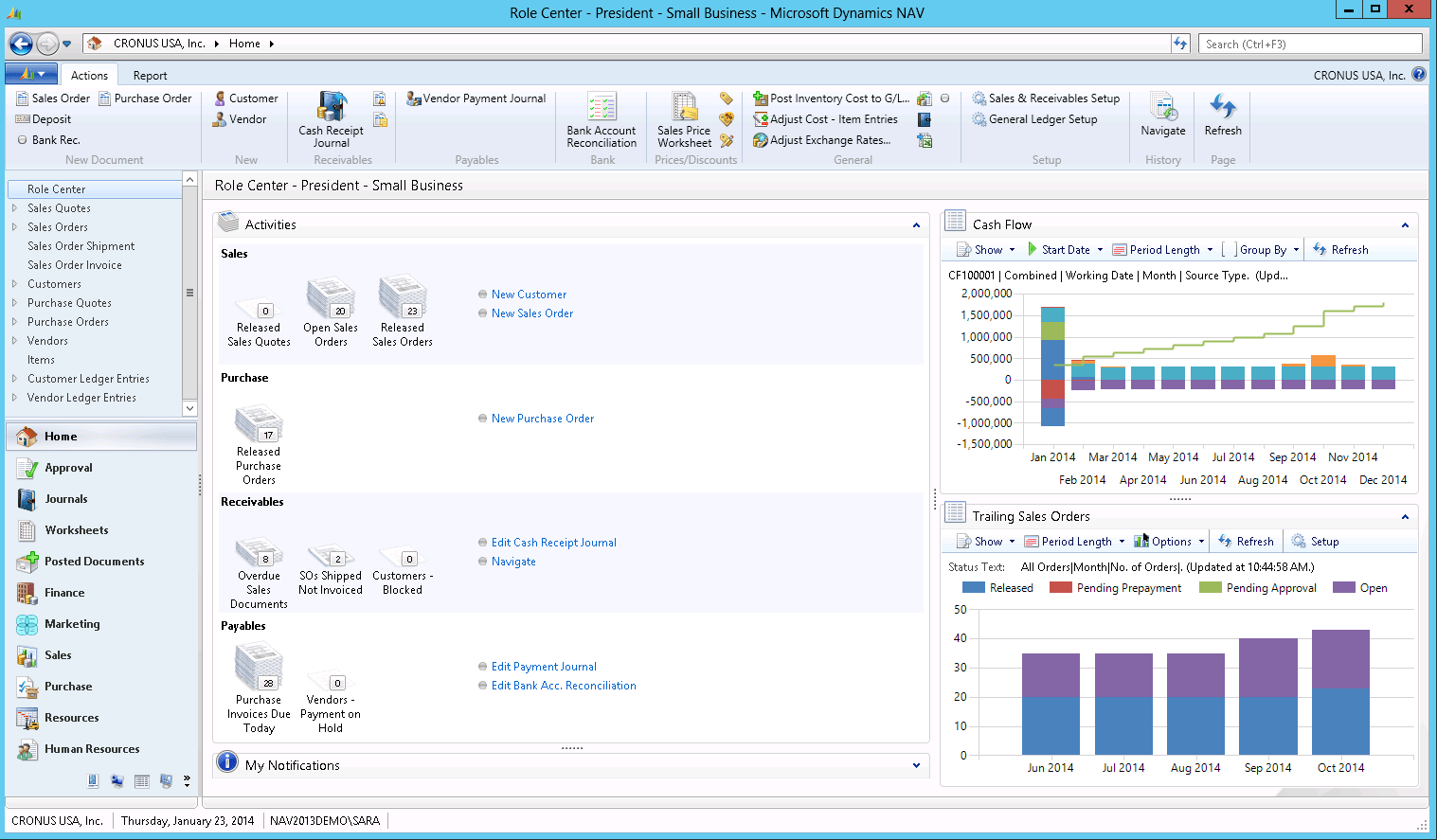The image size is (1437, 840).
Task: Open Released Sales Quotes cue stack
Action: click(259, 323)
